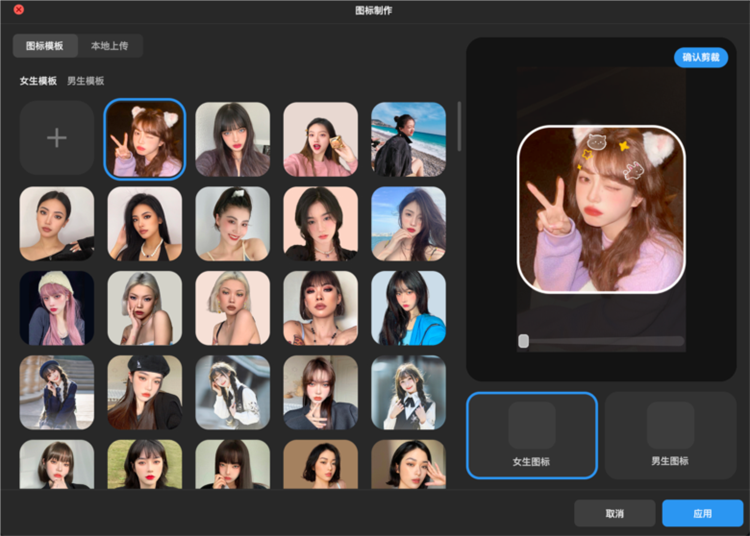Select the 男生图标 slot
Viewport: 750px width, 536px height.
pos(670,435)
